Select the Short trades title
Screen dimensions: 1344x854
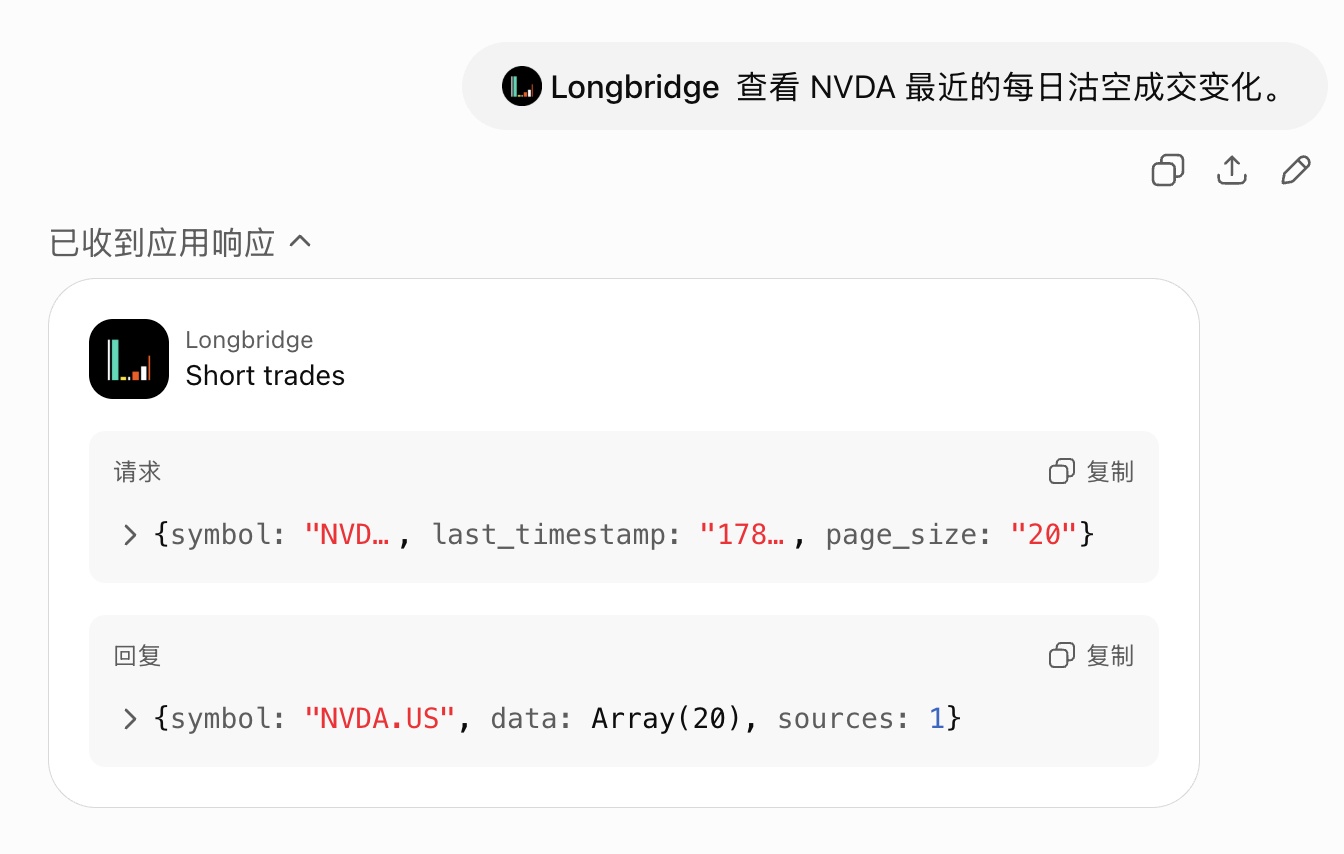[265, 376]
